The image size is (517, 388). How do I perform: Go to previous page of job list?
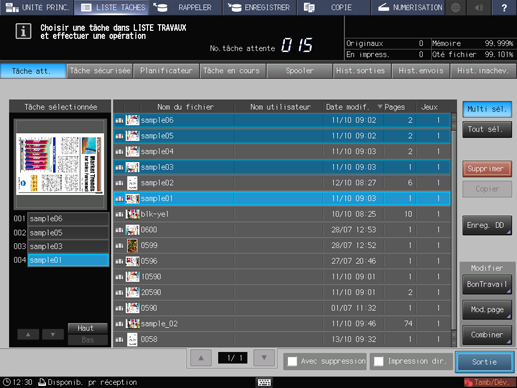pos(201,358)
